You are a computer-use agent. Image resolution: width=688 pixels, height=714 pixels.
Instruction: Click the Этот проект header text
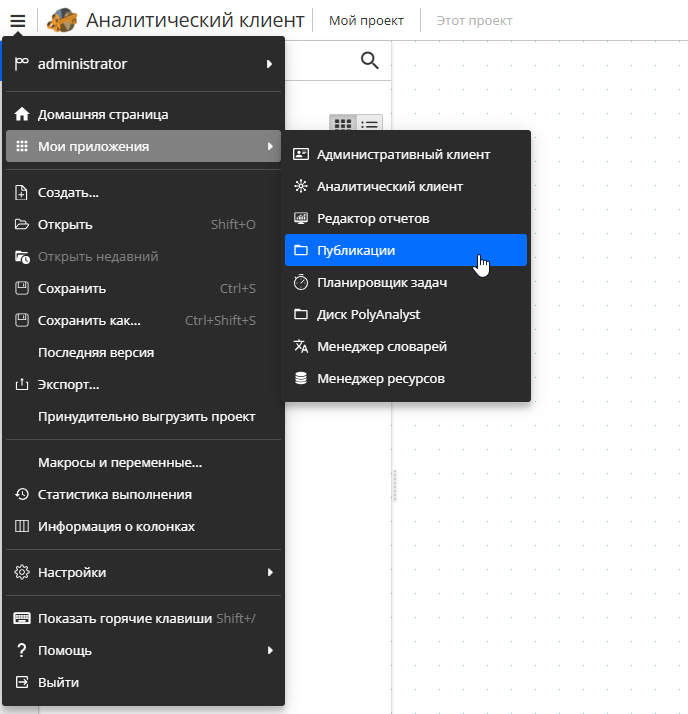[x=474, y=20]
